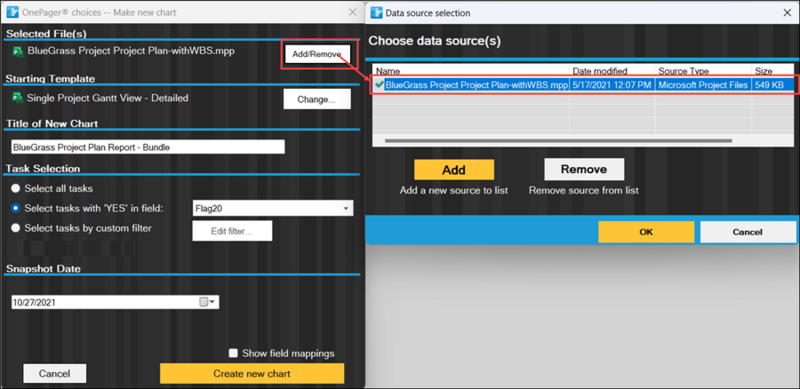Click the Add/Remove files button
Screen dimensions: 800x389
[x=317, y=54]
